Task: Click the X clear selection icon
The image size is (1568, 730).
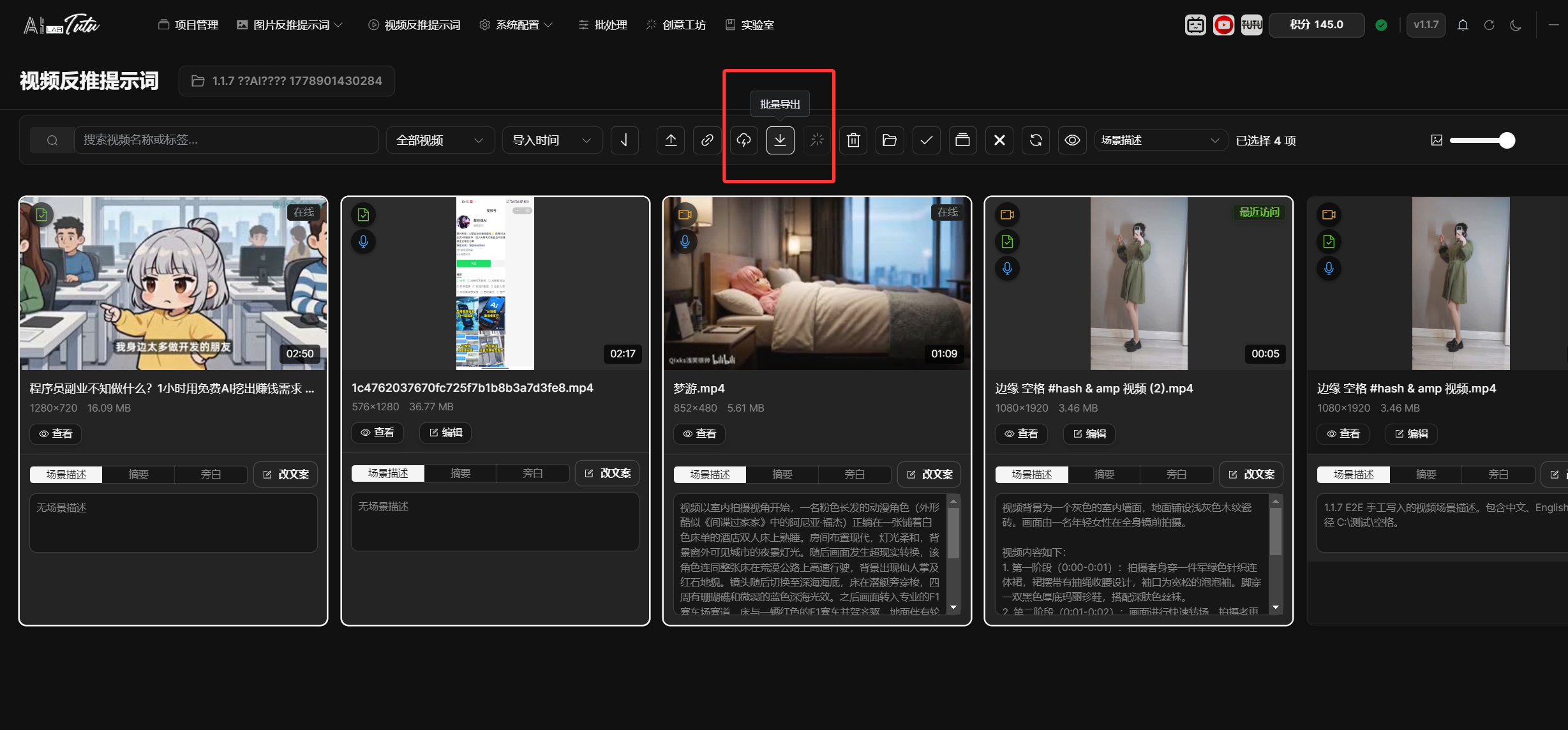Action: 999,140
